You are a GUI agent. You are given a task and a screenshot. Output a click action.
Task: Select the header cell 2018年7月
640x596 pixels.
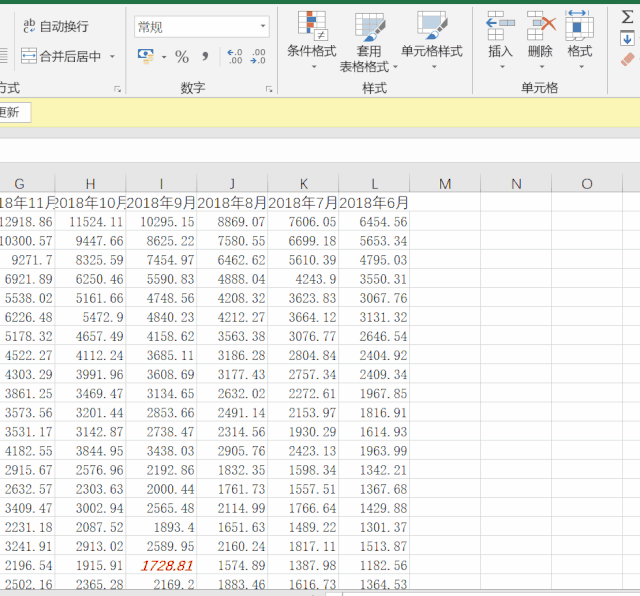[x=303, y=202]
